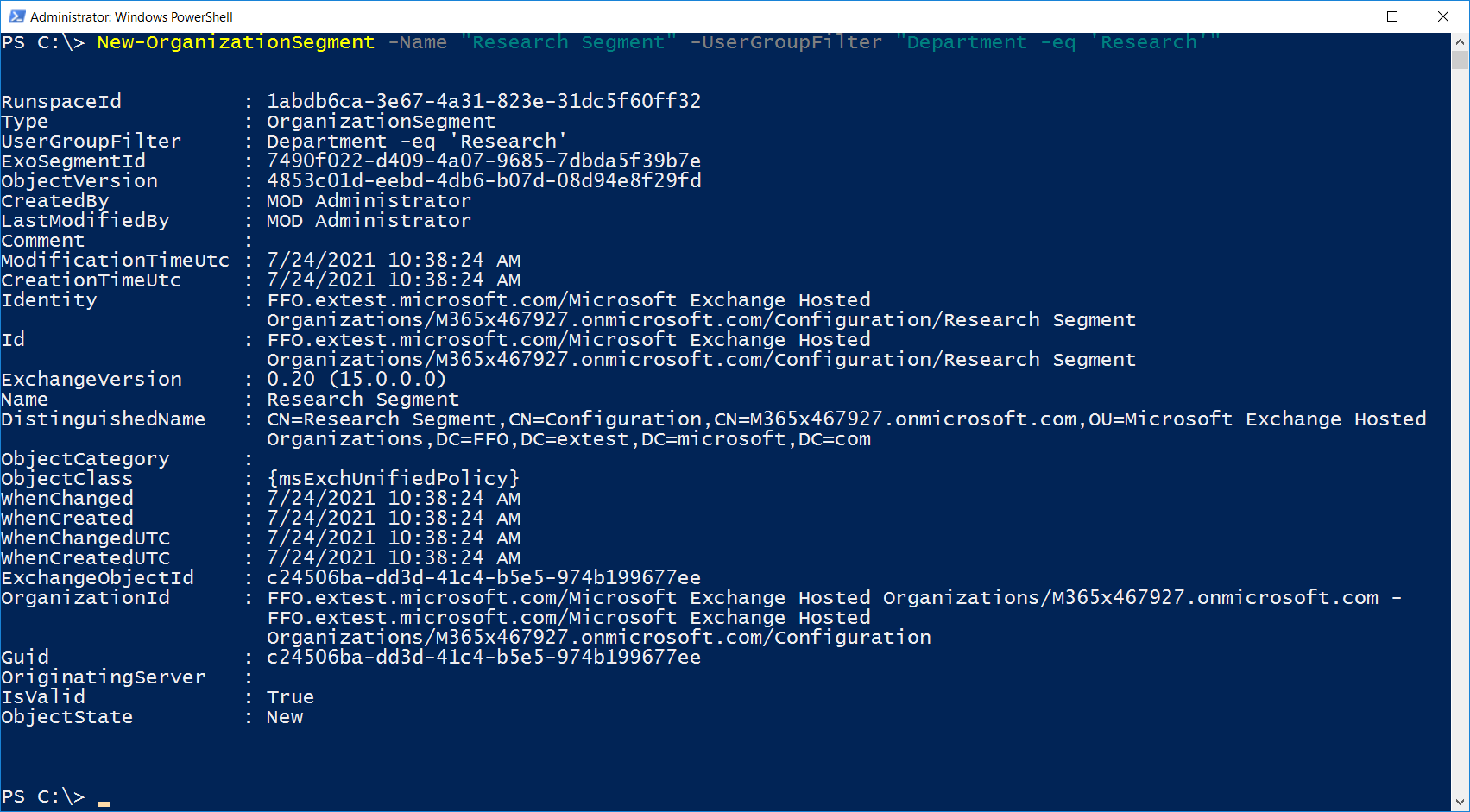Image resolution: width=1470 pixels, height=812 pixels.
Task: Maximize the PowerShell window
Action: (x=1392, y=16)
